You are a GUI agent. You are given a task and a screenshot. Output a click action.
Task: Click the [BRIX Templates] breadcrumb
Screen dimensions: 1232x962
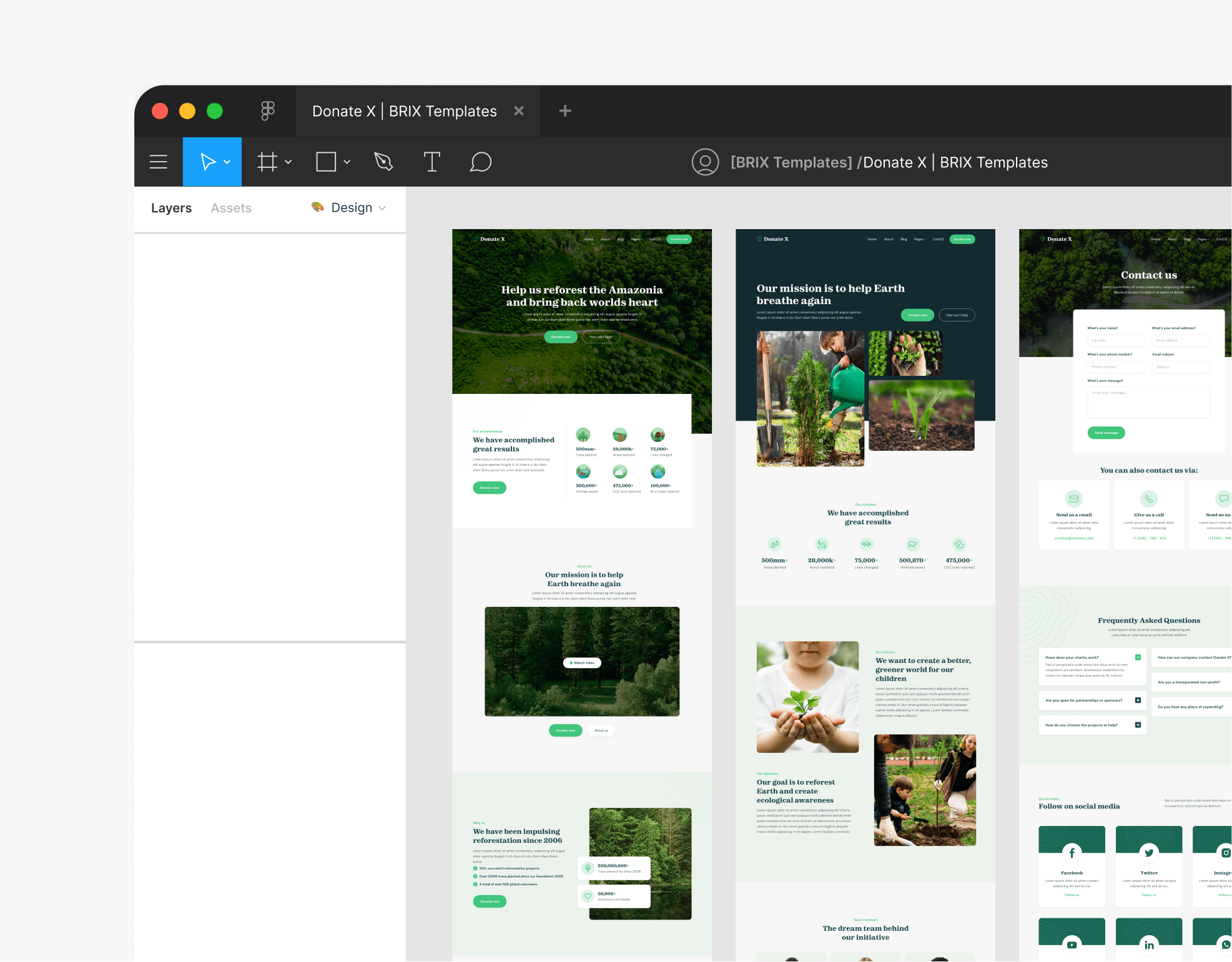coord(791,162)
